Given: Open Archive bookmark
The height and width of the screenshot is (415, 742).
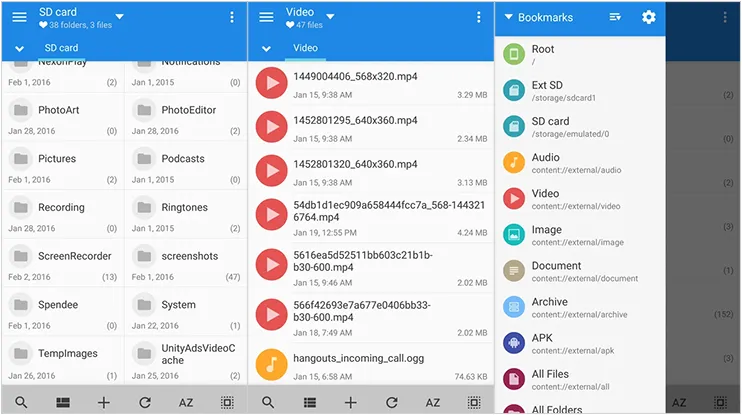Looking at the screenshot, I should tap(580, 307).
